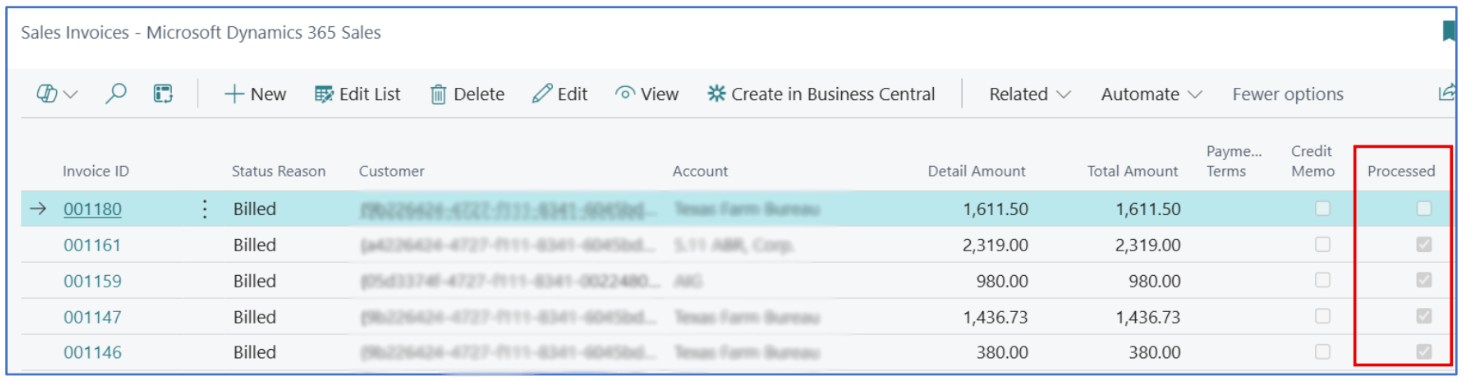Select Detail Amount 1,611.50 cell
Image resolution: width=1464 pixels, height=381 pixels.
tap(996, 209)
